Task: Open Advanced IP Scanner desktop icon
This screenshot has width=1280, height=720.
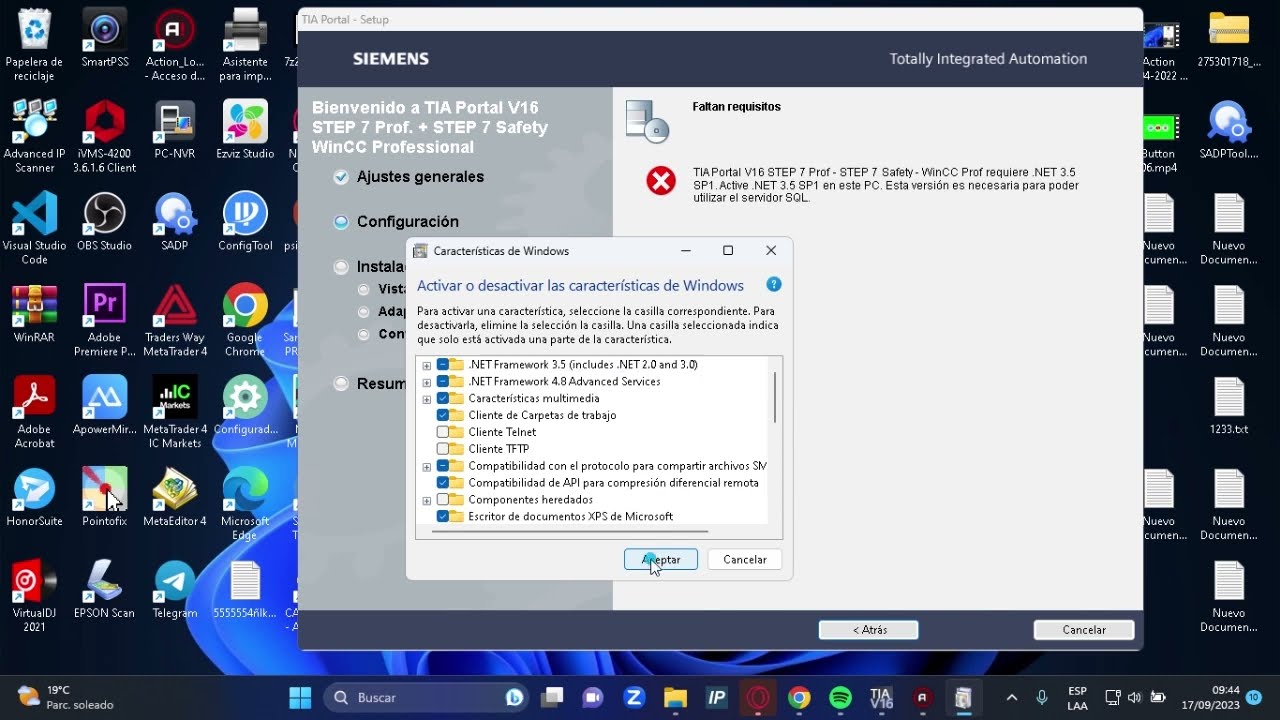Action: [x=34, y=137]
